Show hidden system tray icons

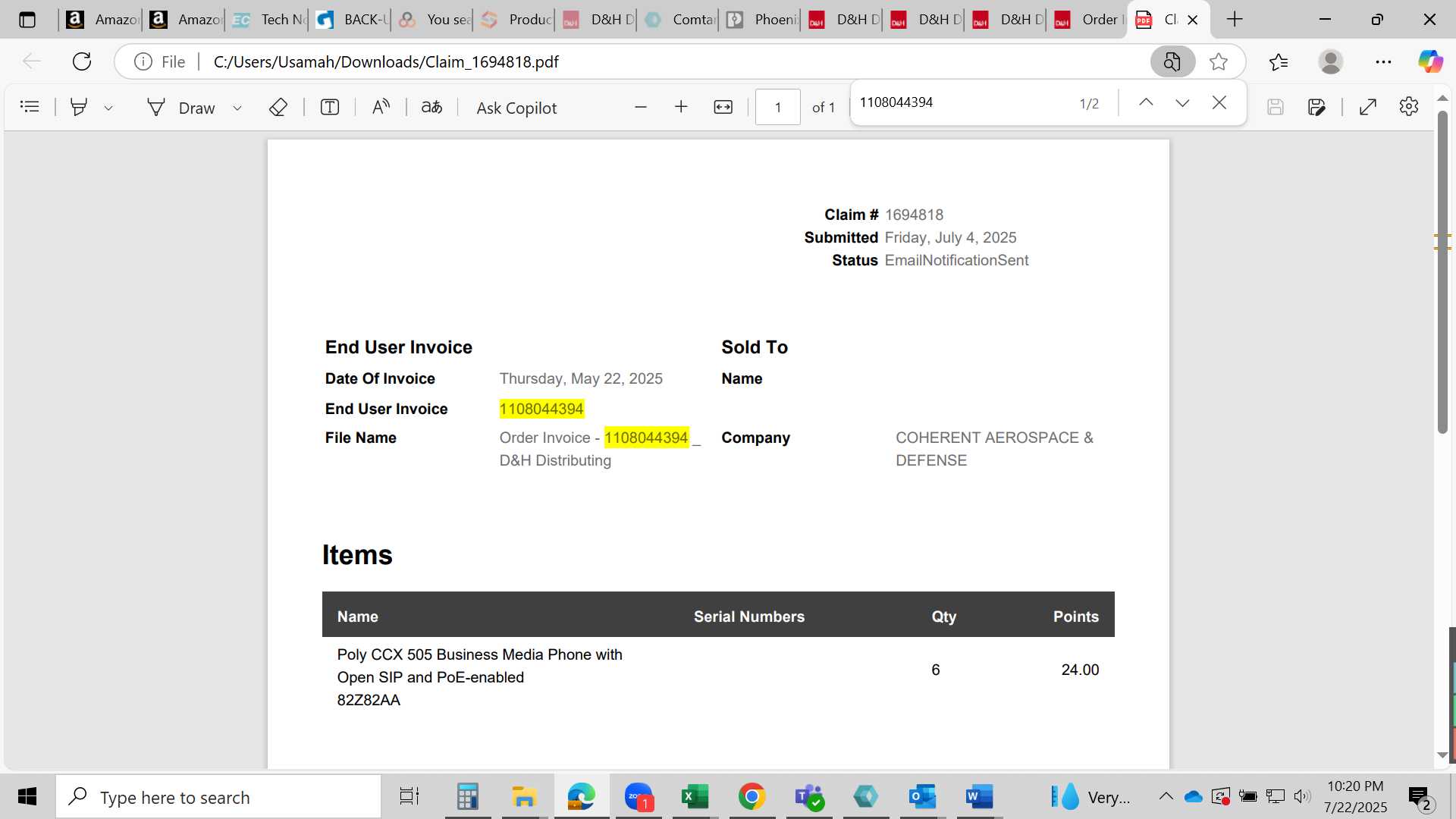pos(1166,796)
